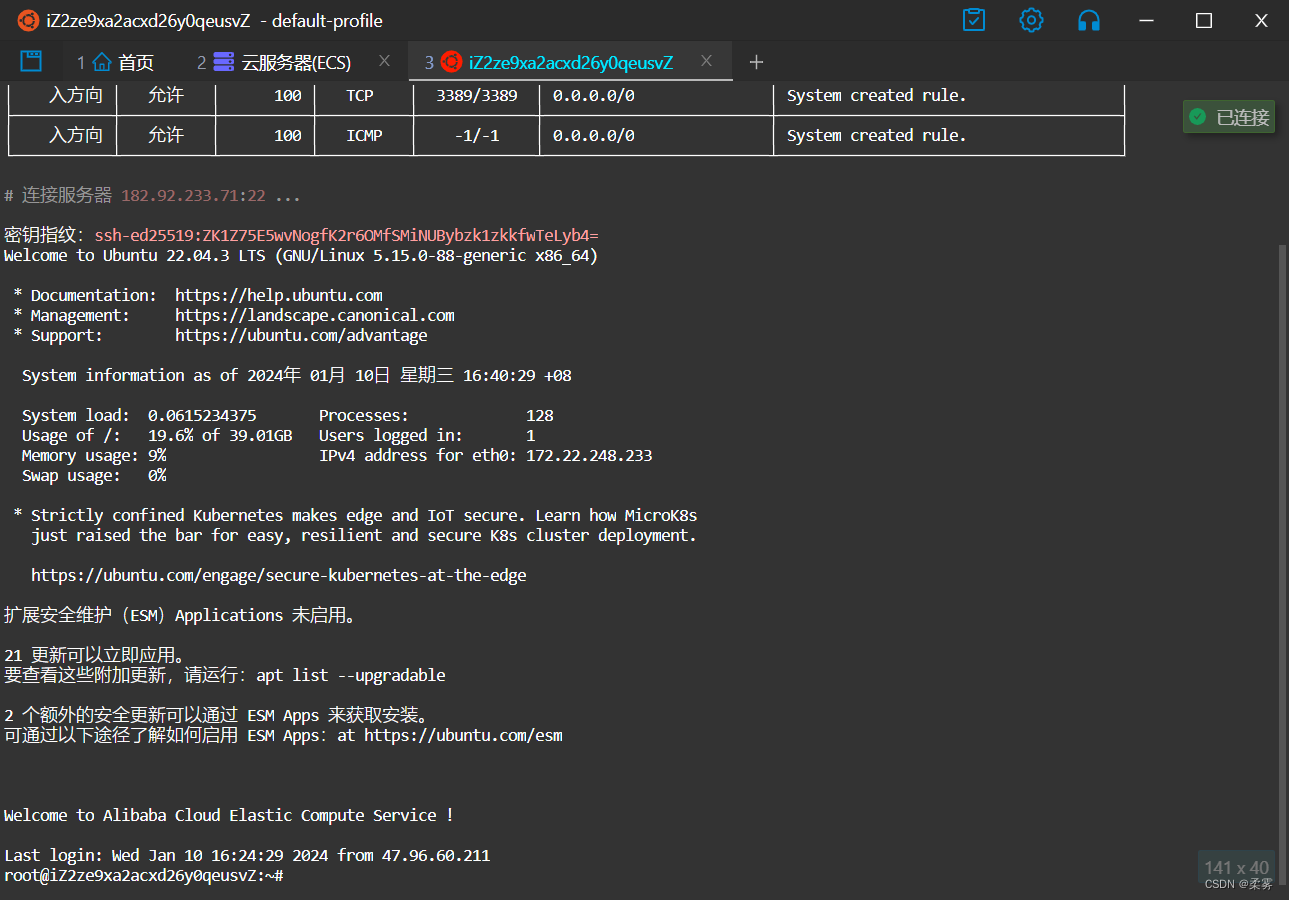1289x900 pixels.
Task: Maximize the window
Action: pyautogui.click(x=1204, y=20)
